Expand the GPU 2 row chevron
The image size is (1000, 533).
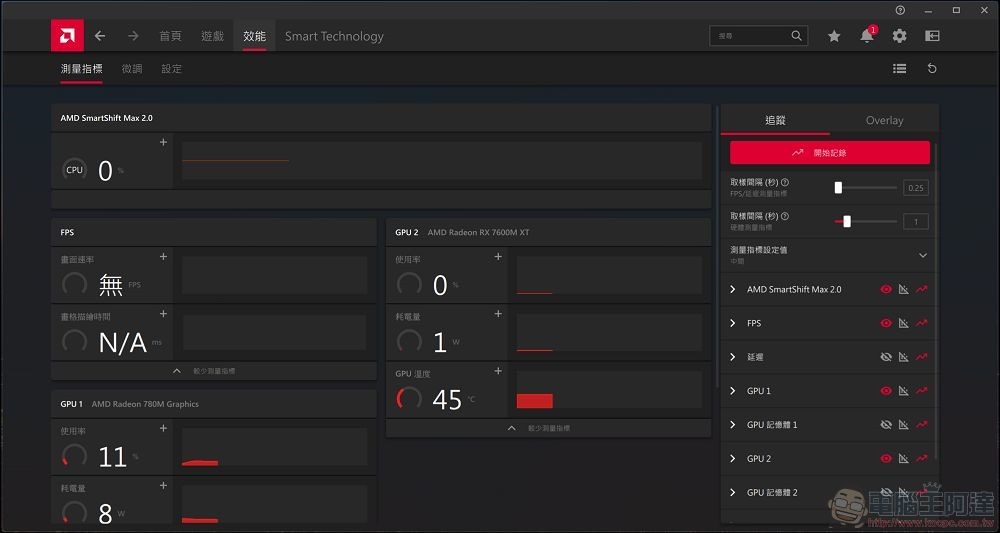point(733,458)
